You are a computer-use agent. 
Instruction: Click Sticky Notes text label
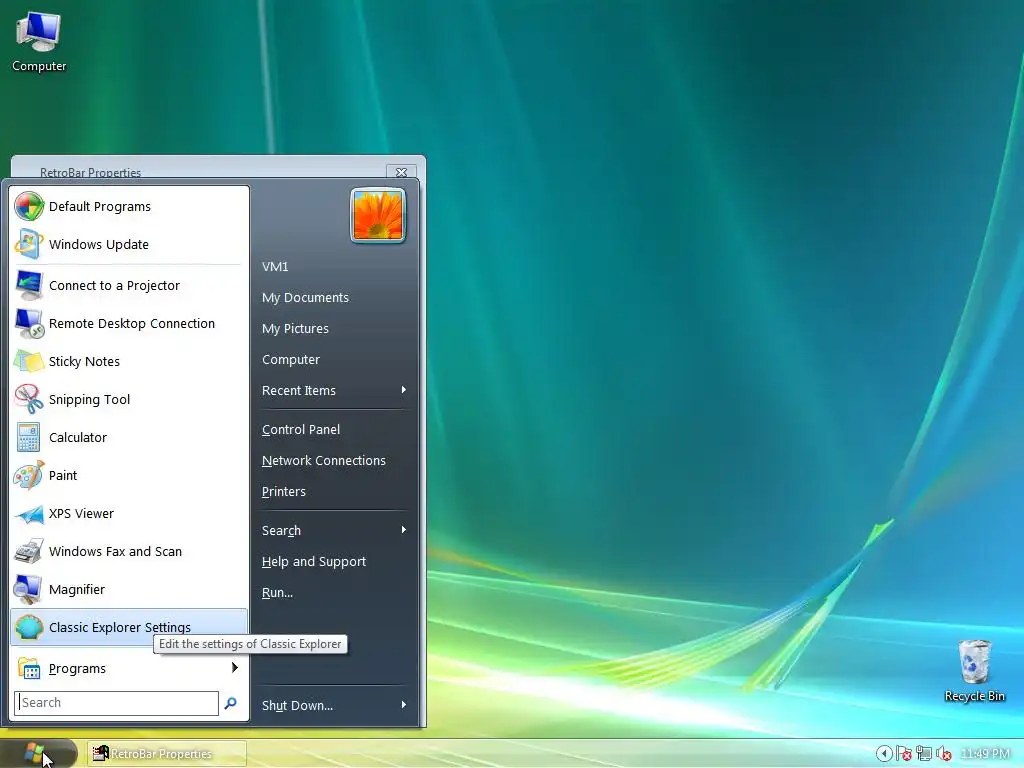[x=84, y=361]
